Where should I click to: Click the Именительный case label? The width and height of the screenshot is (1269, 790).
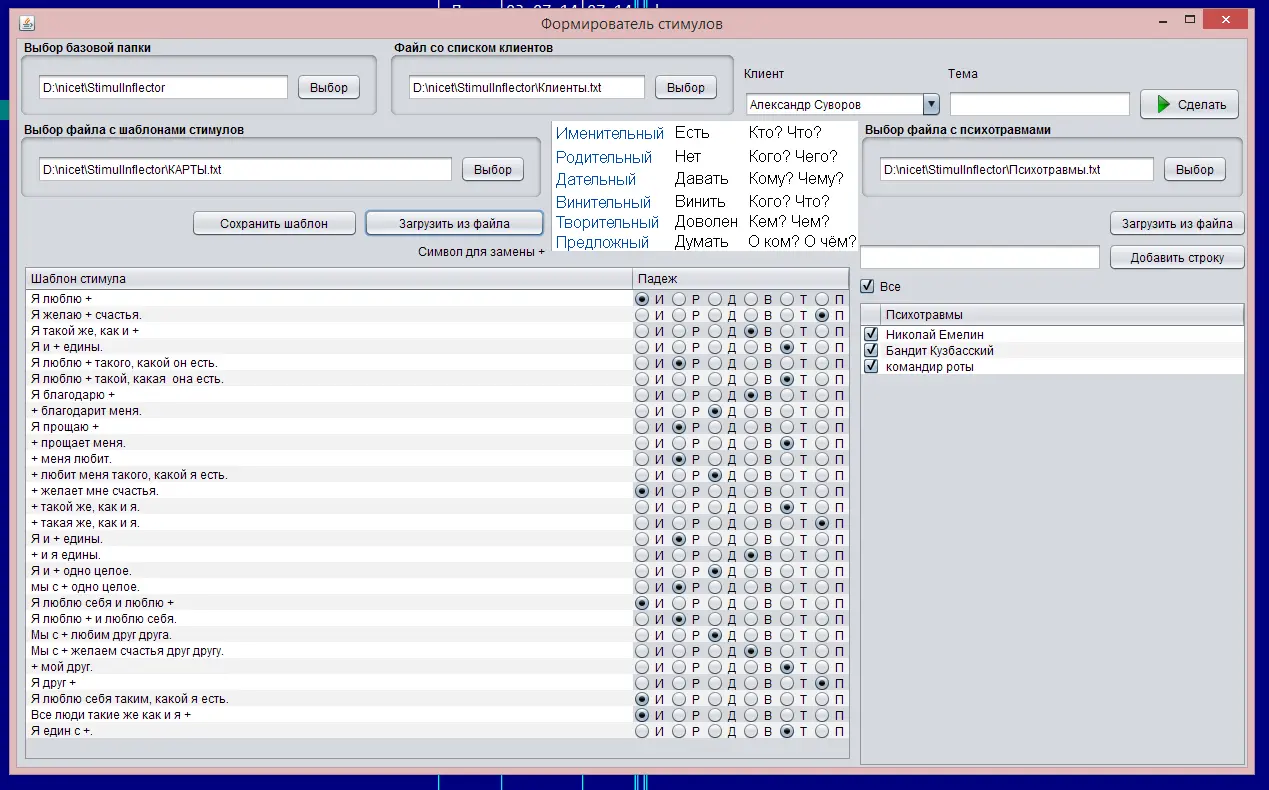[x=609, y=133]
